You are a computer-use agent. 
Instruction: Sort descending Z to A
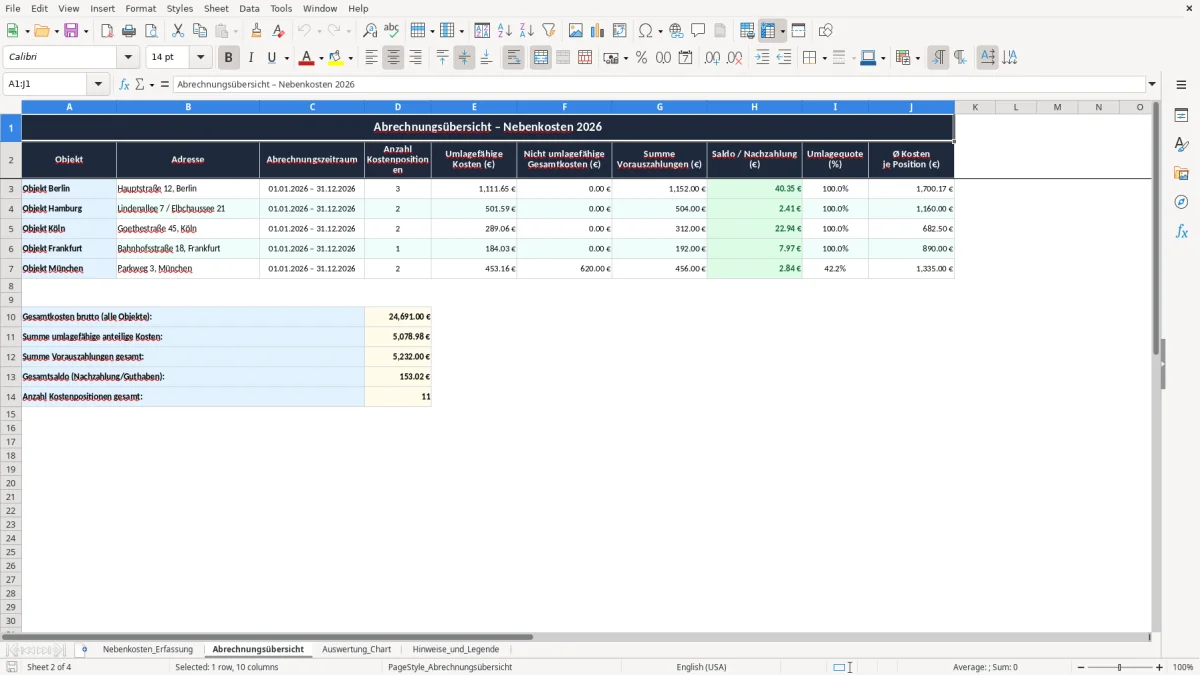click(x=526, y=31)
